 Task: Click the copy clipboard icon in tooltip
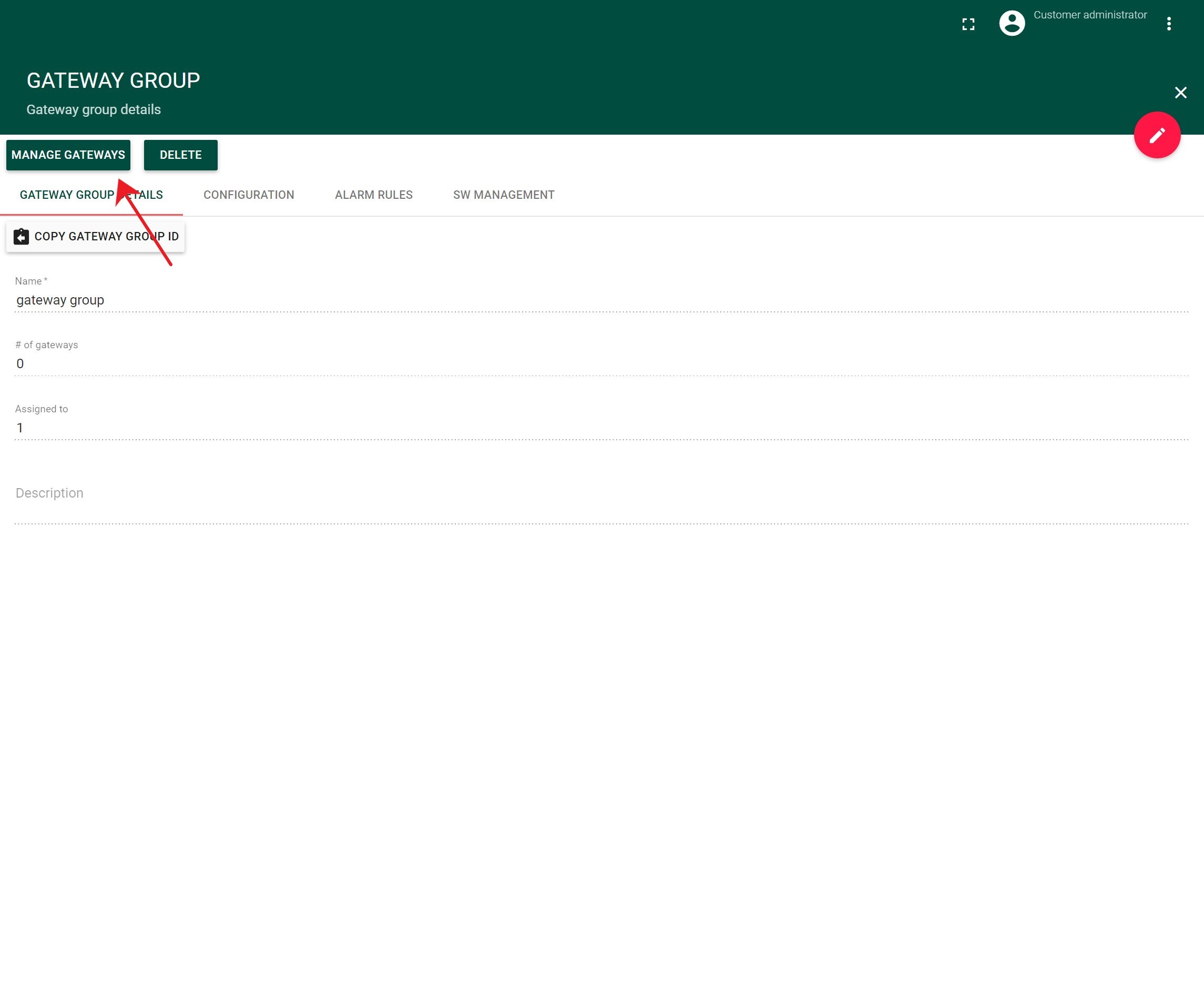click(x=21, y=237)
